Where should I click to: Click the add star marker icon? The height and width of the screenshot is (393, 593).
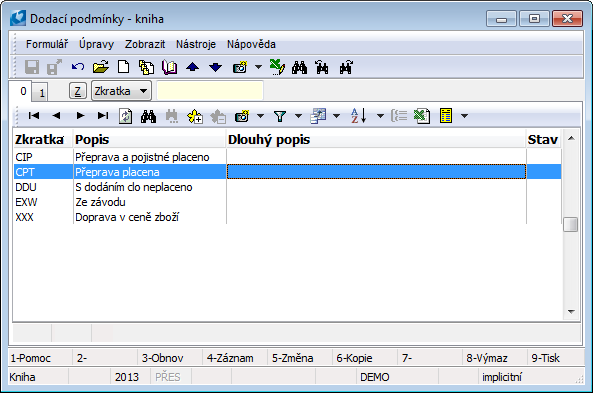pos(195,116)
